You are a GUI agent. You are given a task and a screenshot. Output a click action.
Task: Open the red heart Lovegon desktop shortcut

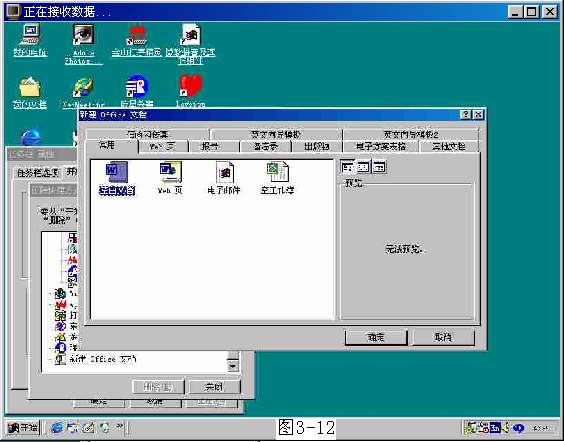pos(191,92)
